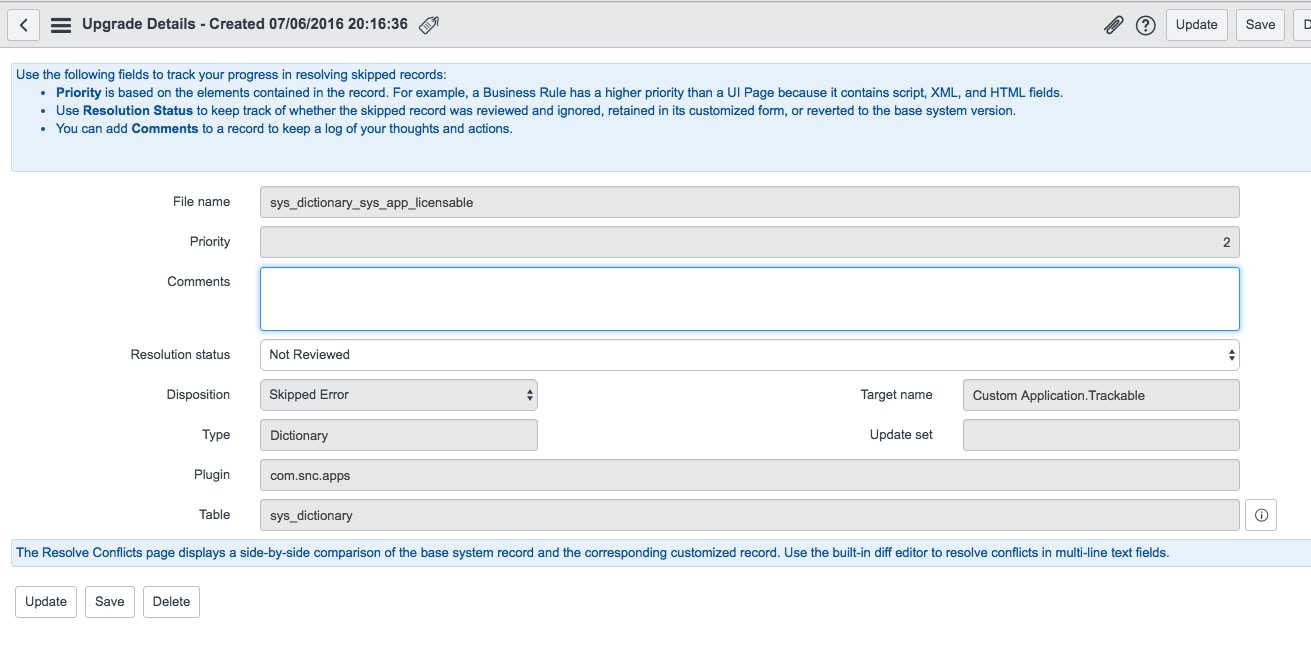Image resolution: width=1311 pixels, height=647 pixels.
Task: Click the Update button in the header
Action: tap(1196, 24)
